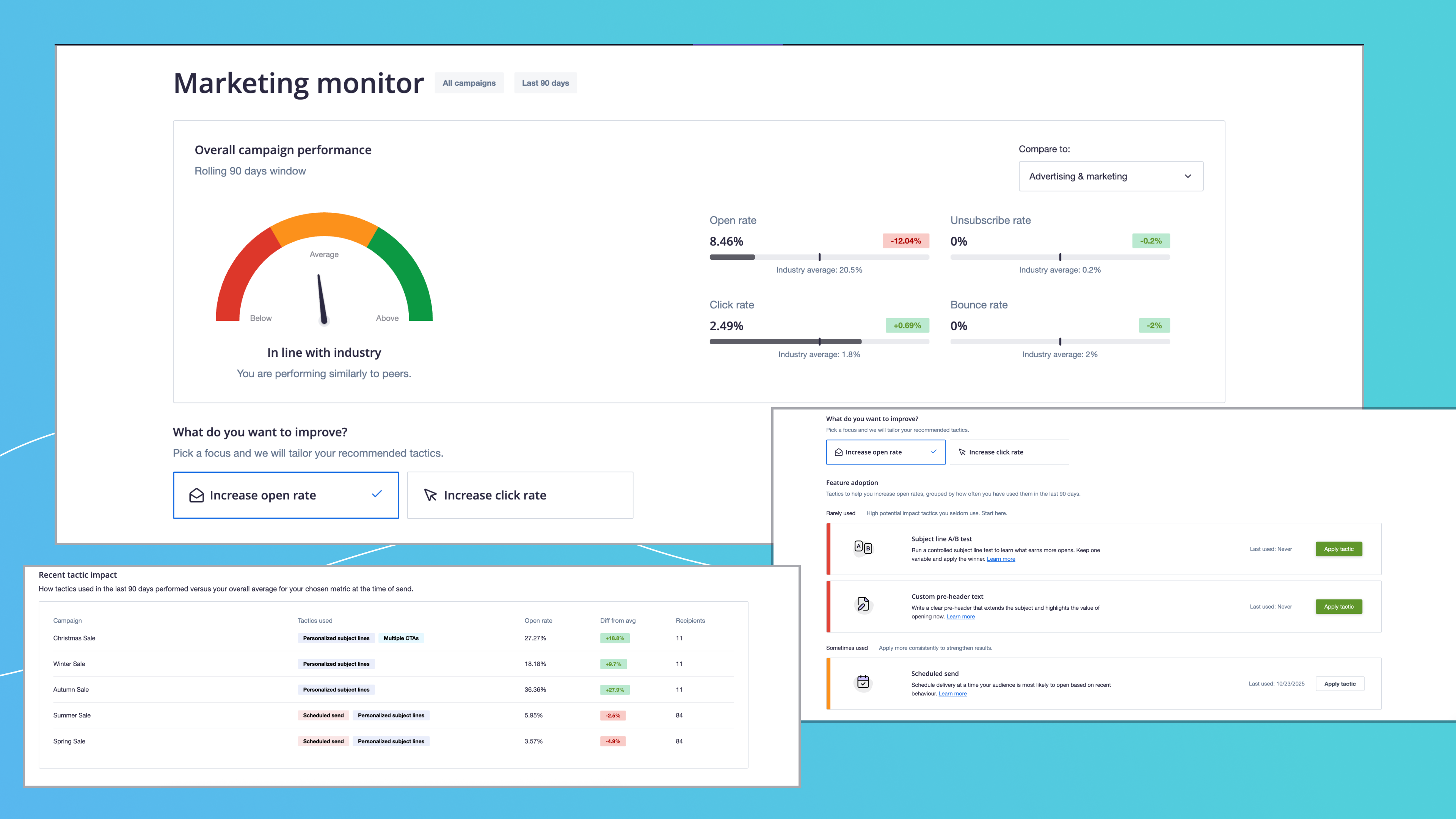This screenshot has width=1456, height=819.
Task: Click the cursor icon on Increase click rate
Action: coord(430,495)
